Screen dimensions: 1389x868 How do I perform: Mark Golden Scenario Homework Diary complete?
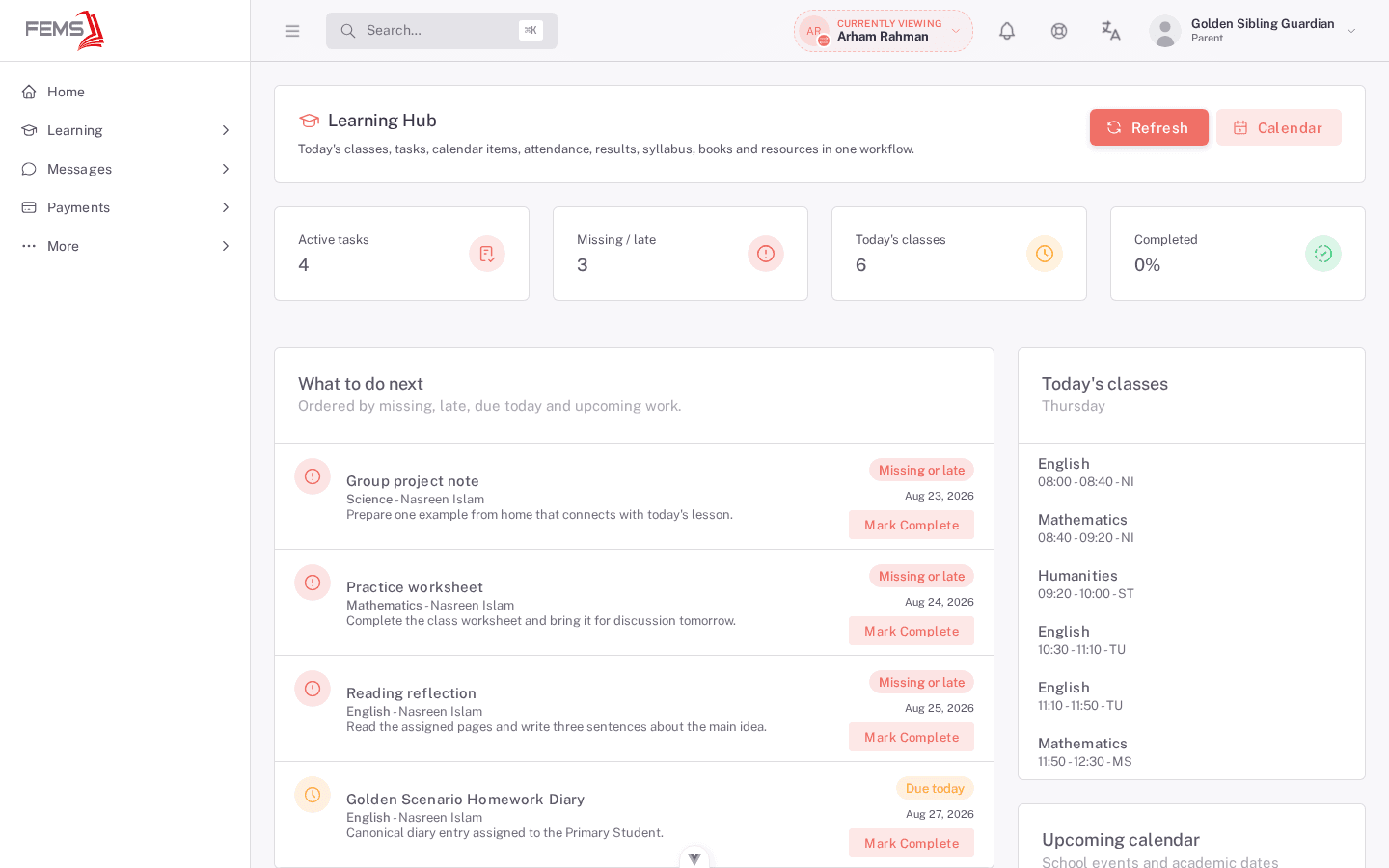[x=912, y=843]
